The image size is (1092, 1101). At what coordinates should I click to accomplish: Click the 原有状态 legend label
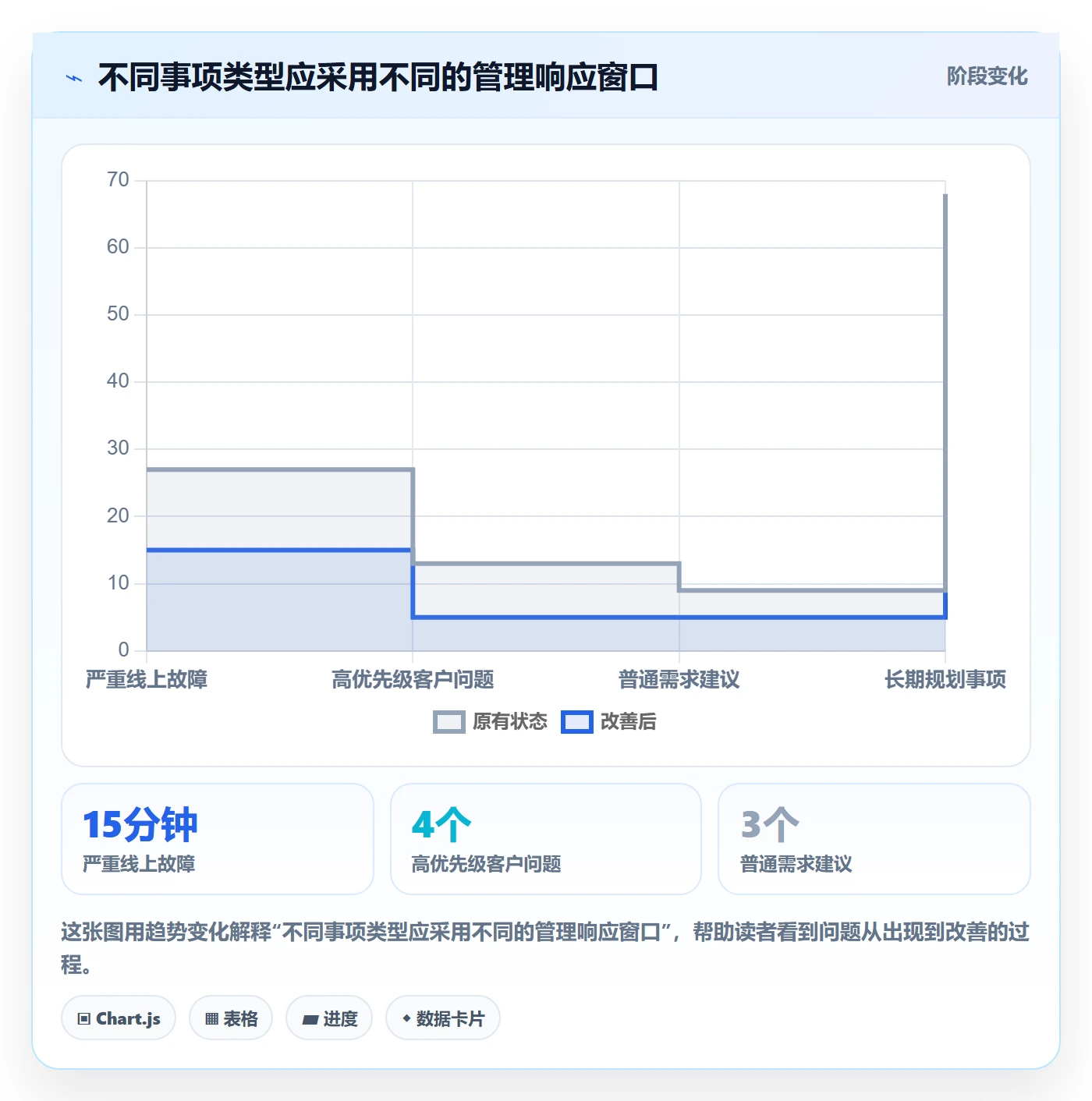[510, 722]
